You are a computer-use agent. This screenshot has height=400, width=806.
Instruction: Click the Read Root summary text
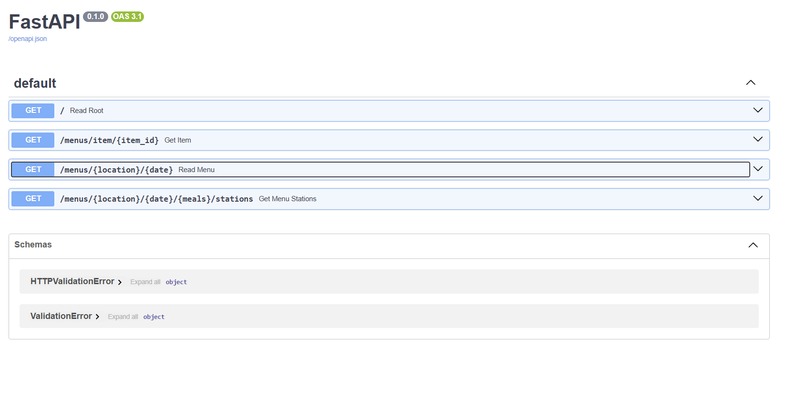(86, 111)
